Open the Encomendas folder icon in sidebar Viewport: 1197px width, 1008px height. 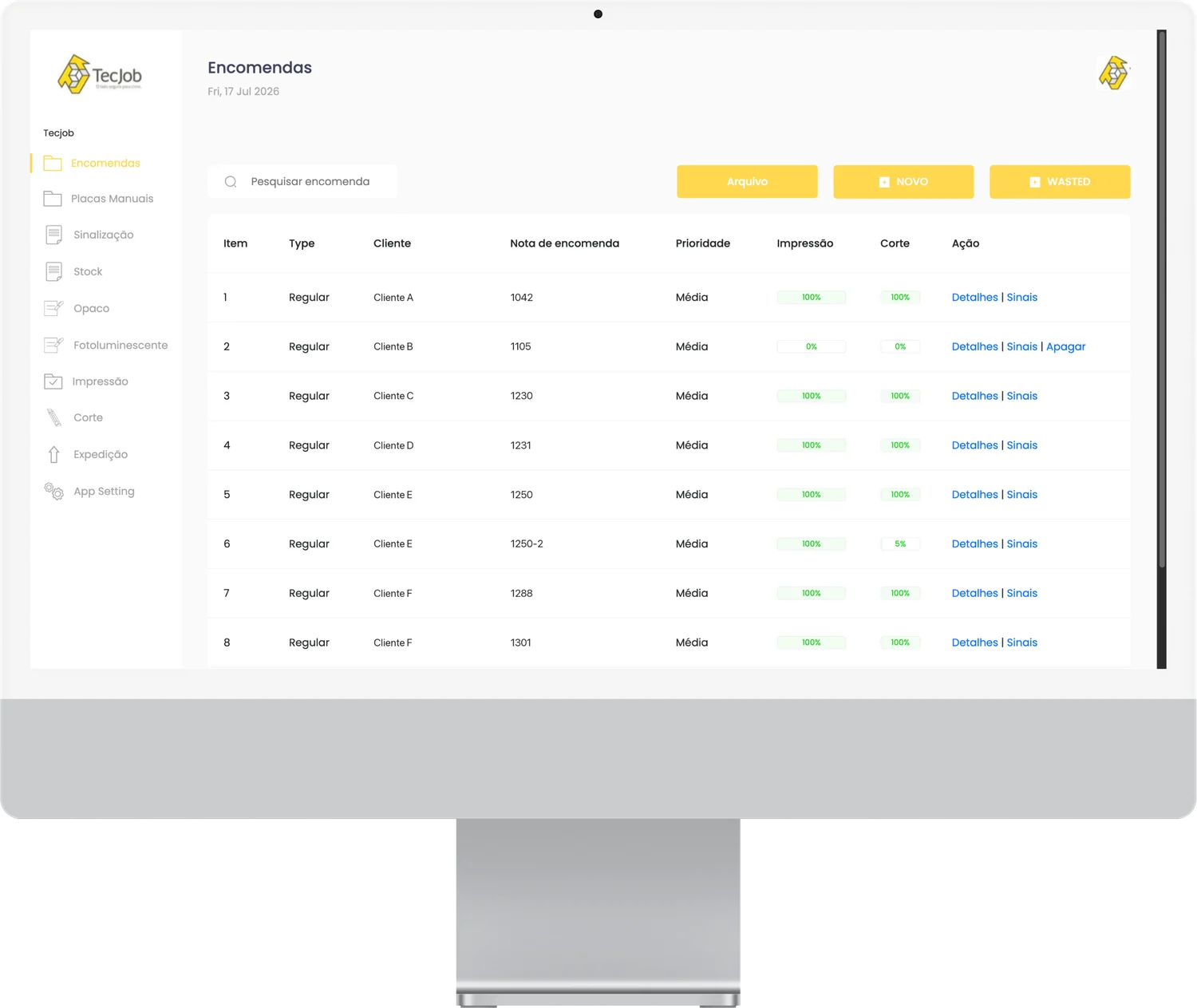[x=53, y=164]
